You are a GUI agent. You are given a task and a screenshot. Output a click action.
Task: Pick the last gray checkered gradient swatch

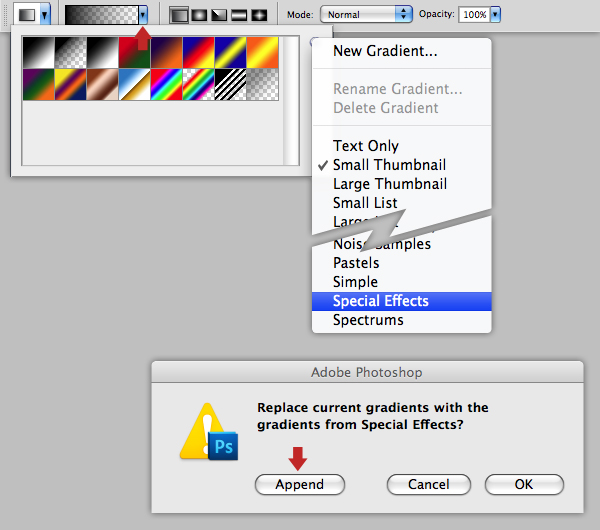click(262, 85)
